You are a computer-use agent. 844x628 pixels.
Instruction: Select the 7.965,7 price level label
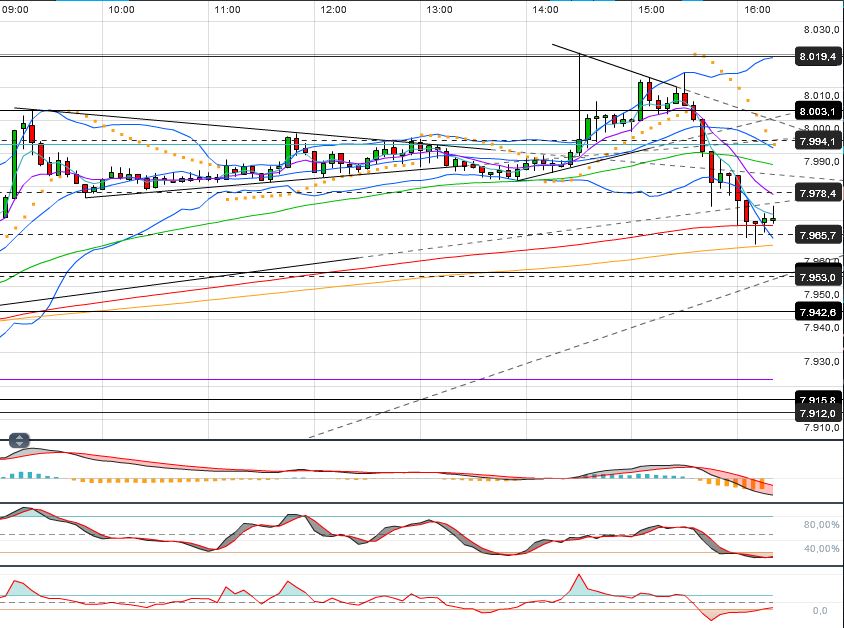pyautogui.click(x=818, y=235)
